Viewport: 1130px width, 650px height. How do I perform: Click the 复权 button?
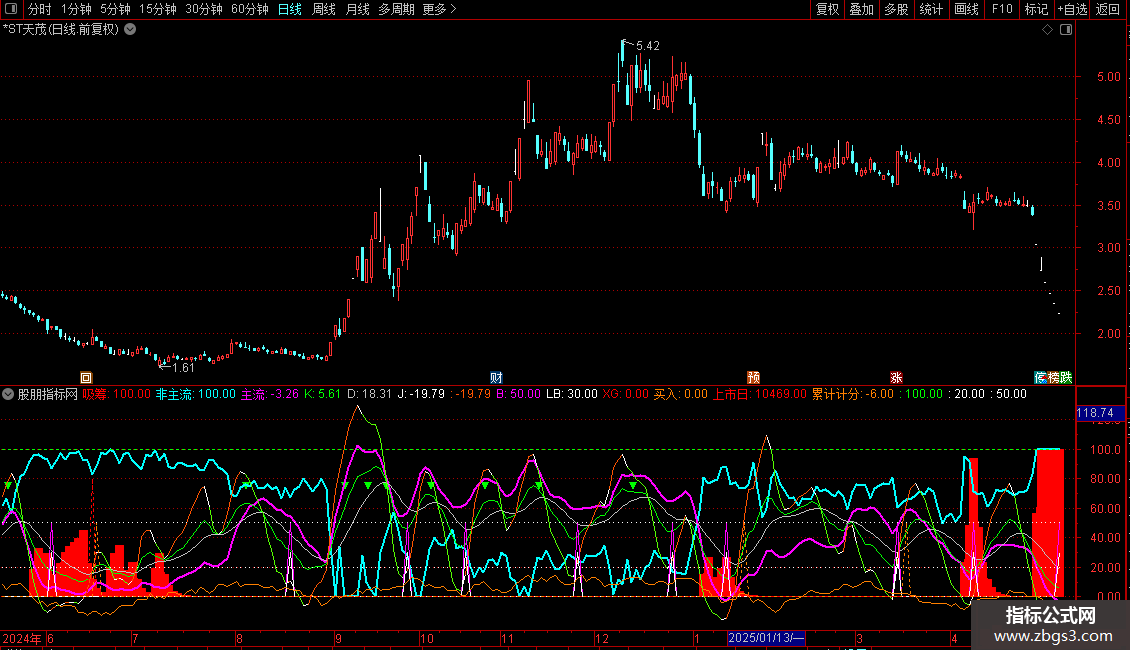coord(827,9)
